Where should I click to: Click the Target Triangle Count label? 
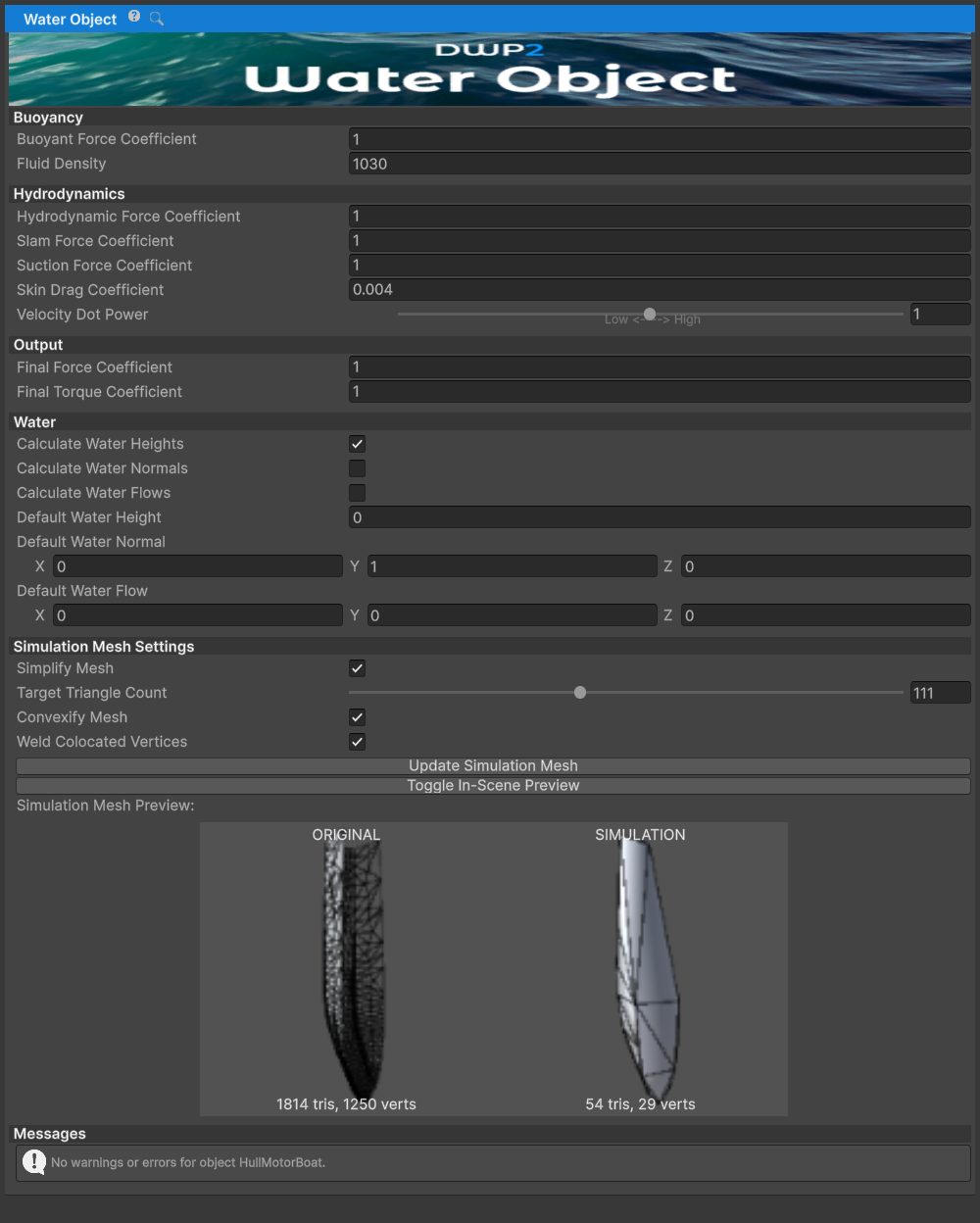click(92, 693)
